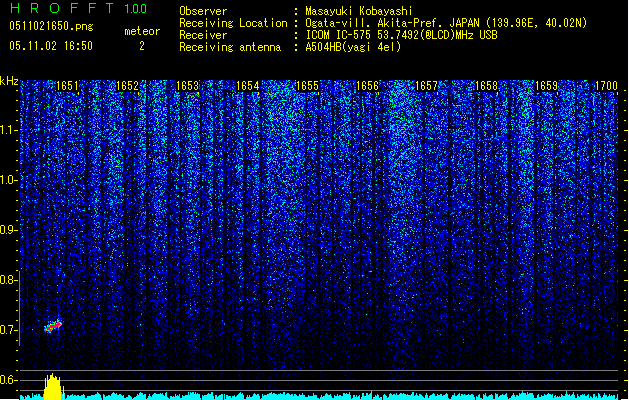The image size is (629, 400).
Task: Click the red meteor echo on the spectrogram
Action: click(53, 326)
